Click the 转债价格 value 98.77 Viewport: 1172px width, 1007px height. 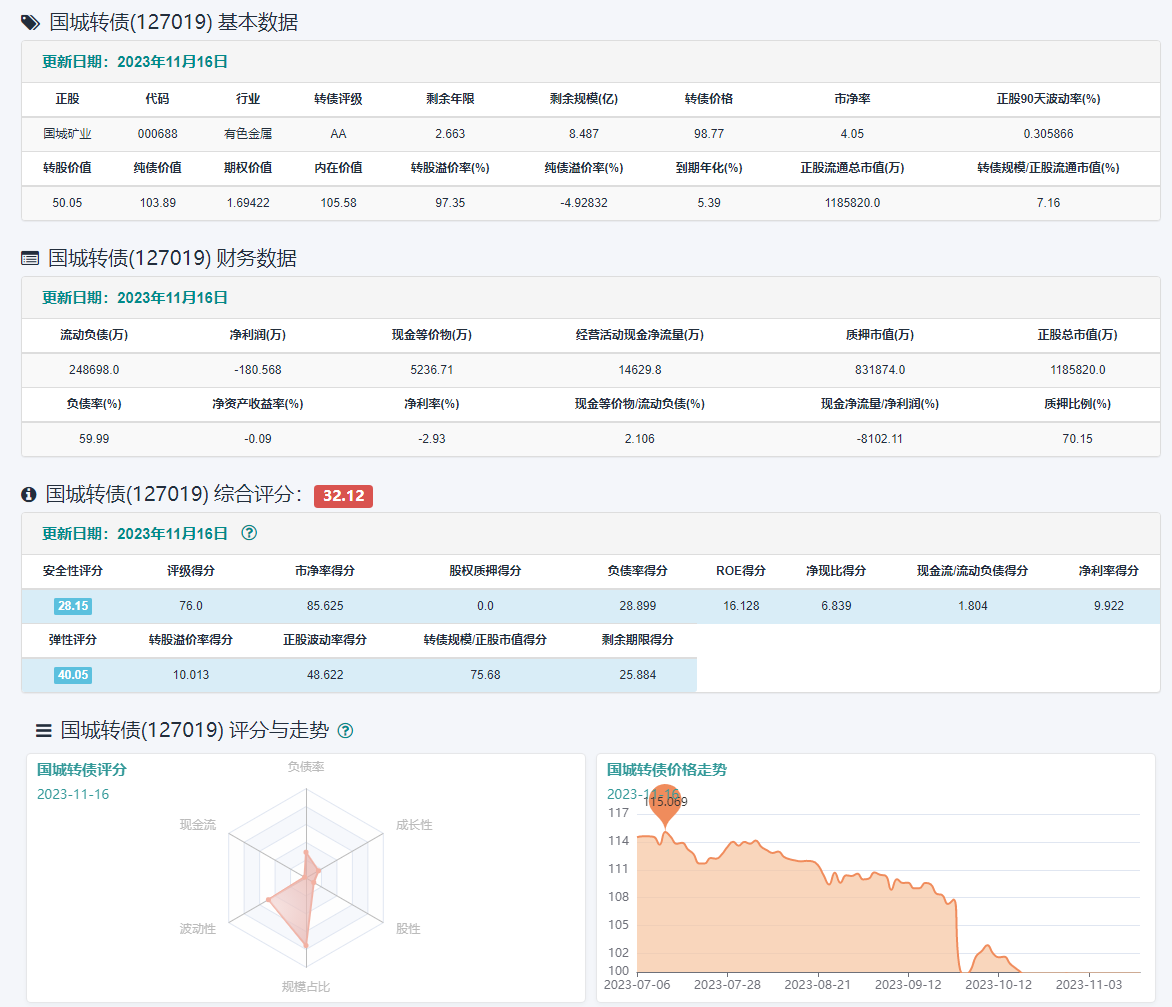(709, 134)
